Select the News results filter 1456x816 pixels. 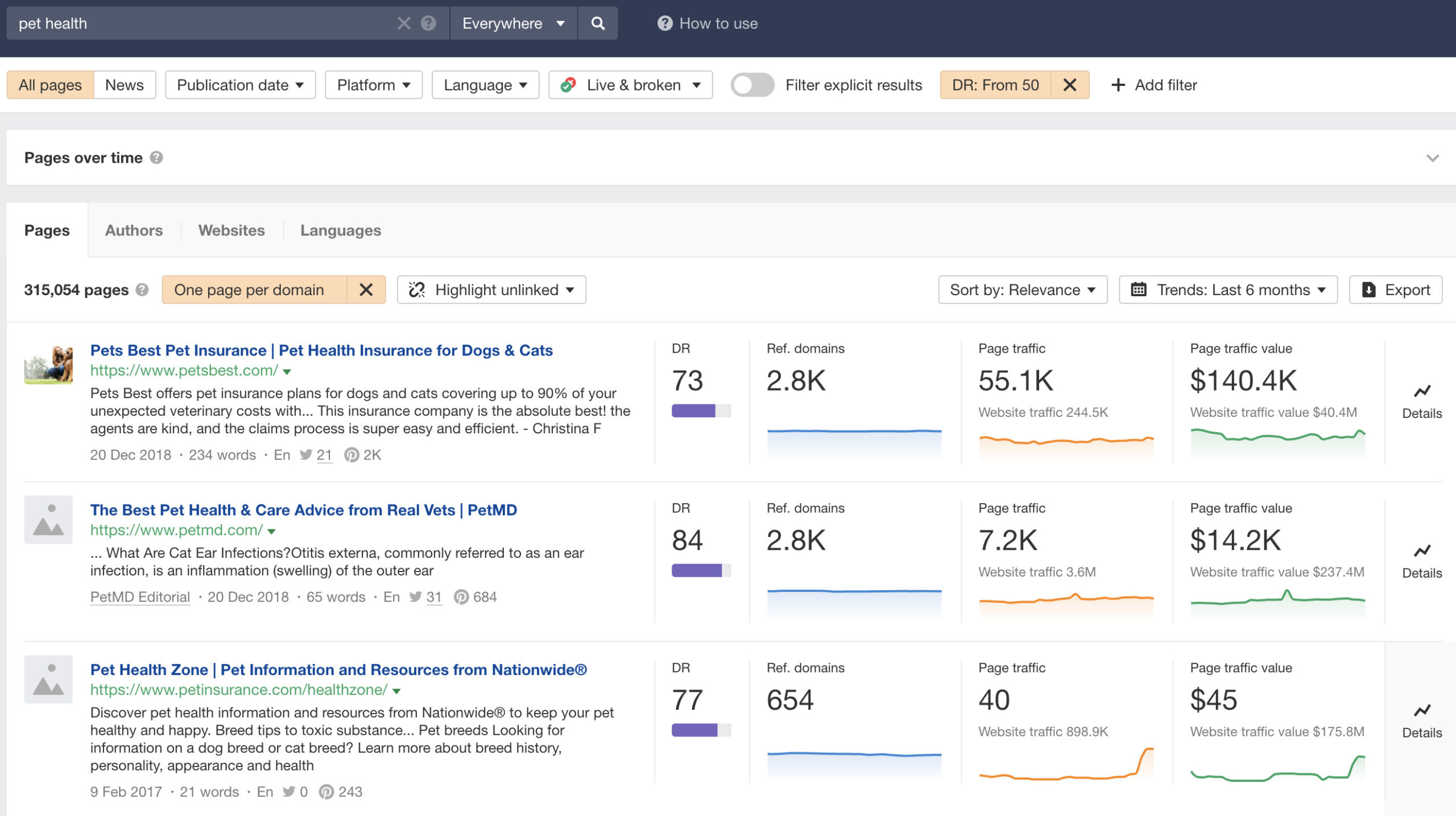click(124, 84)
